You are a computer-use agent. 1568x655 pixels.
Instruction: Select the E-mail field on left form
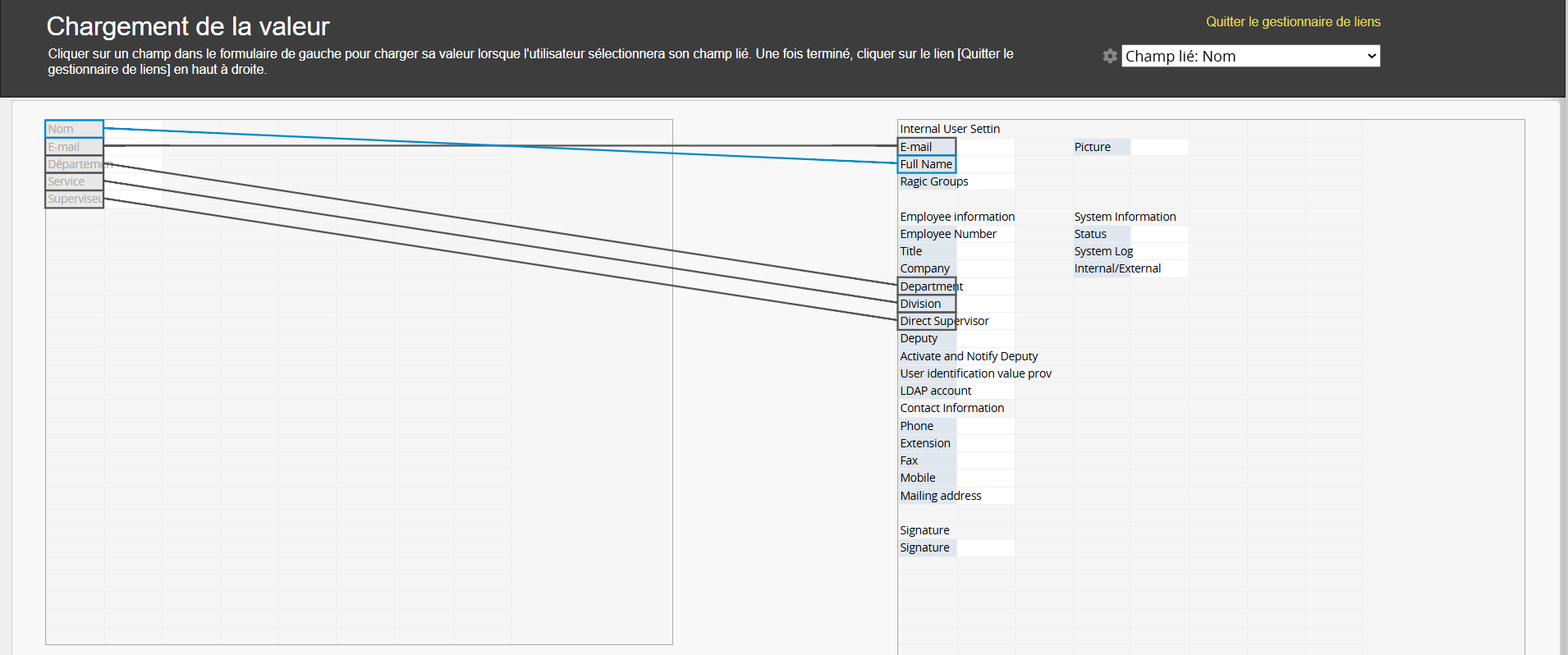pyautogui.click(x=74, y=147)
